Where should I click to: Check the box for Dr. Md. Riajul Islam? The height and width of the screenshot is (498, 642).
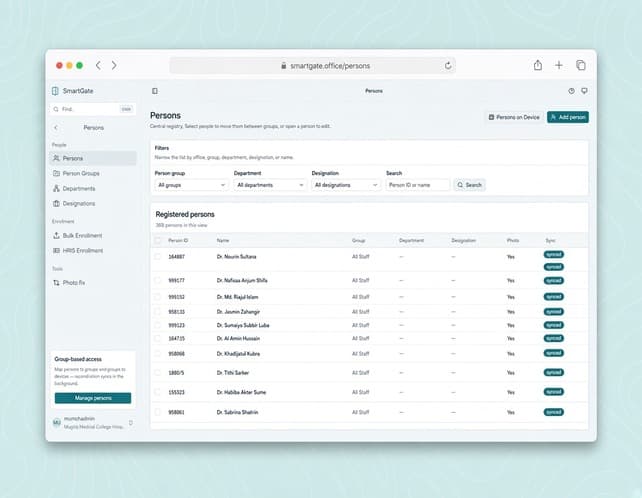pyautogui.click(x=158, y=297)
